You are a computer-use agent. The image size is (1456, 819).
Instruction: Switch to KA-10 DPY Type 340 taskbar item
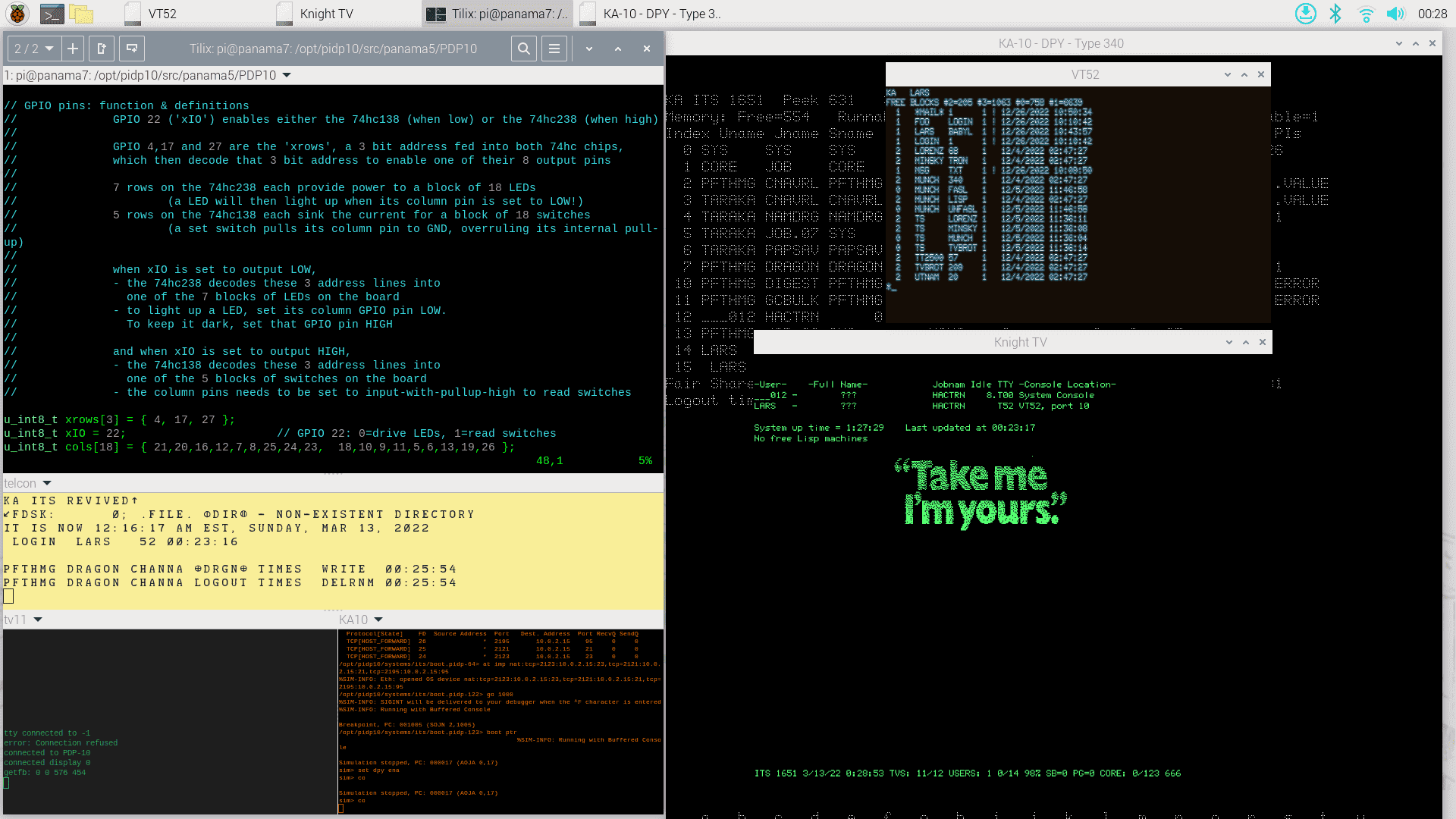[651, 14]
